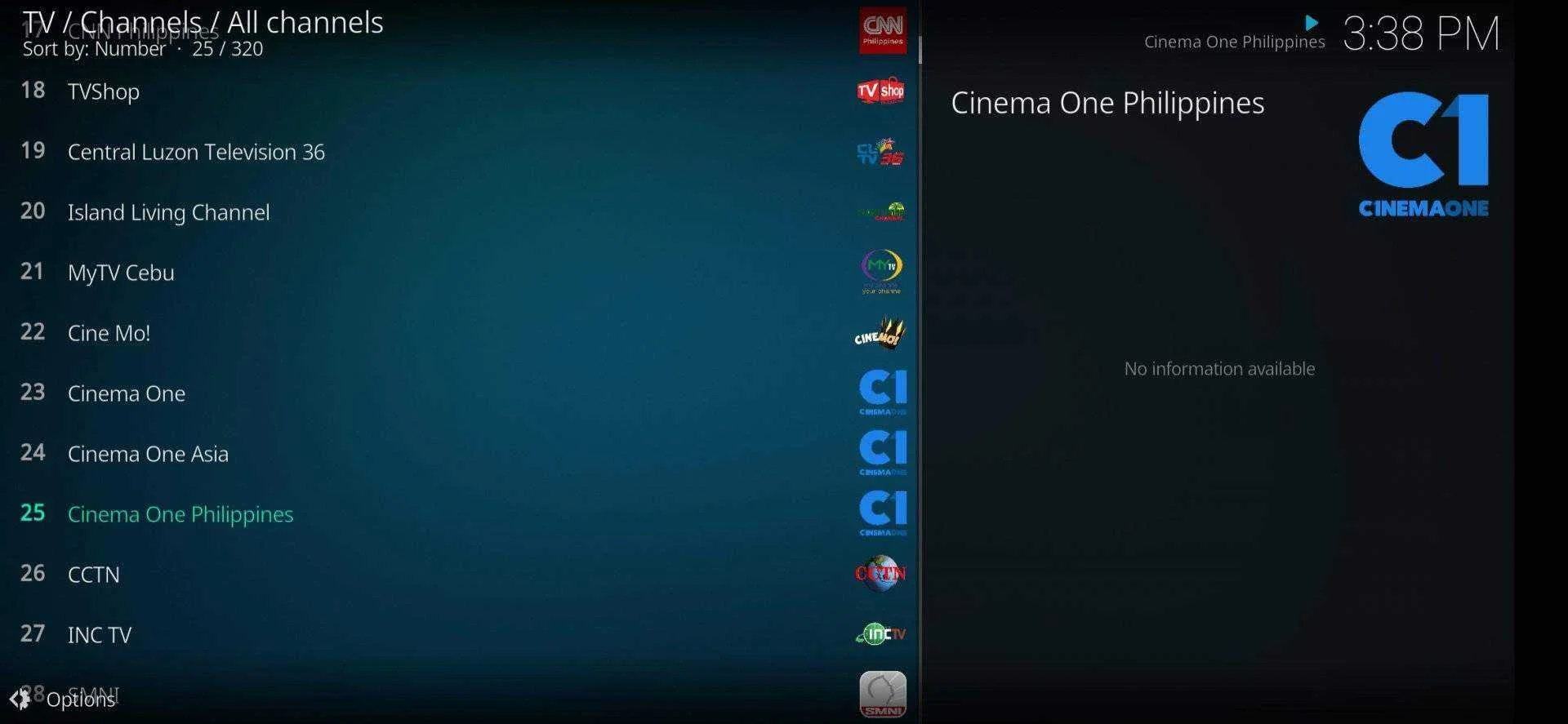Select Central Luzon Television 36
The image size is (1568, 724).
point(457,151)
